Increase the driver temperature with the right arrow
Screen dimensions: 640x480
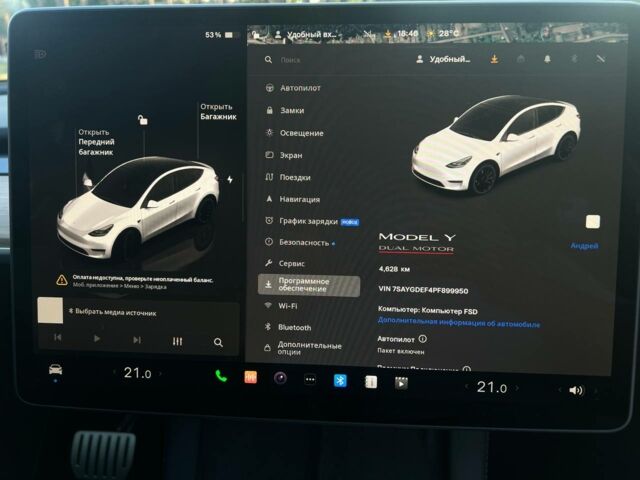point(160,373)
